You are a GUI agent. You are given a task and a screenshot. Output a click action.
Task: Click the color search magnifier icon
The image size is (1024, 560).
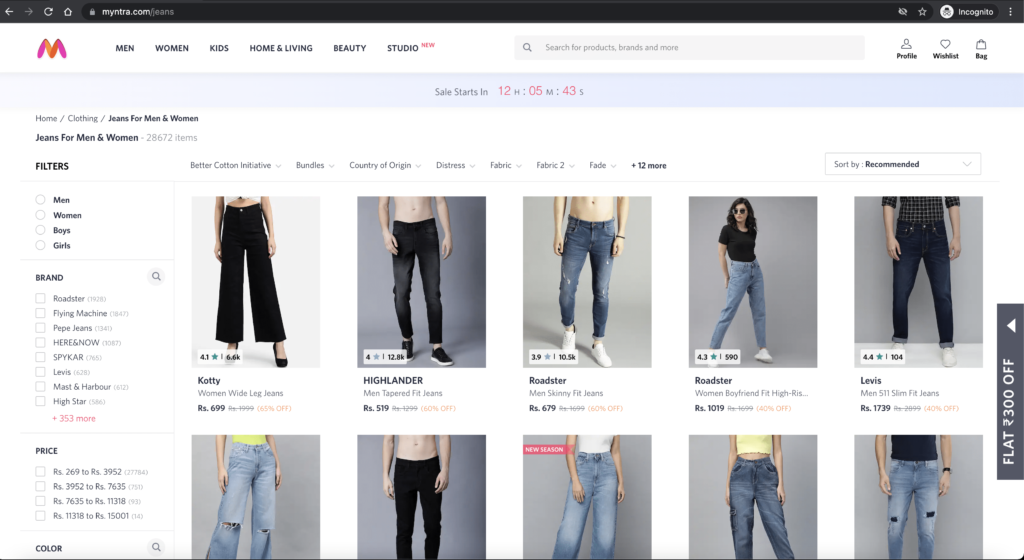[x=156, y=547]
